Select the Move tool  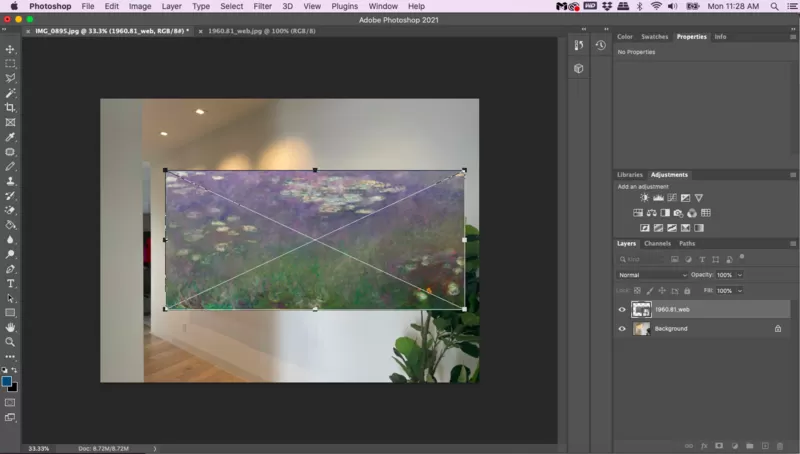[x=10, y=49]
